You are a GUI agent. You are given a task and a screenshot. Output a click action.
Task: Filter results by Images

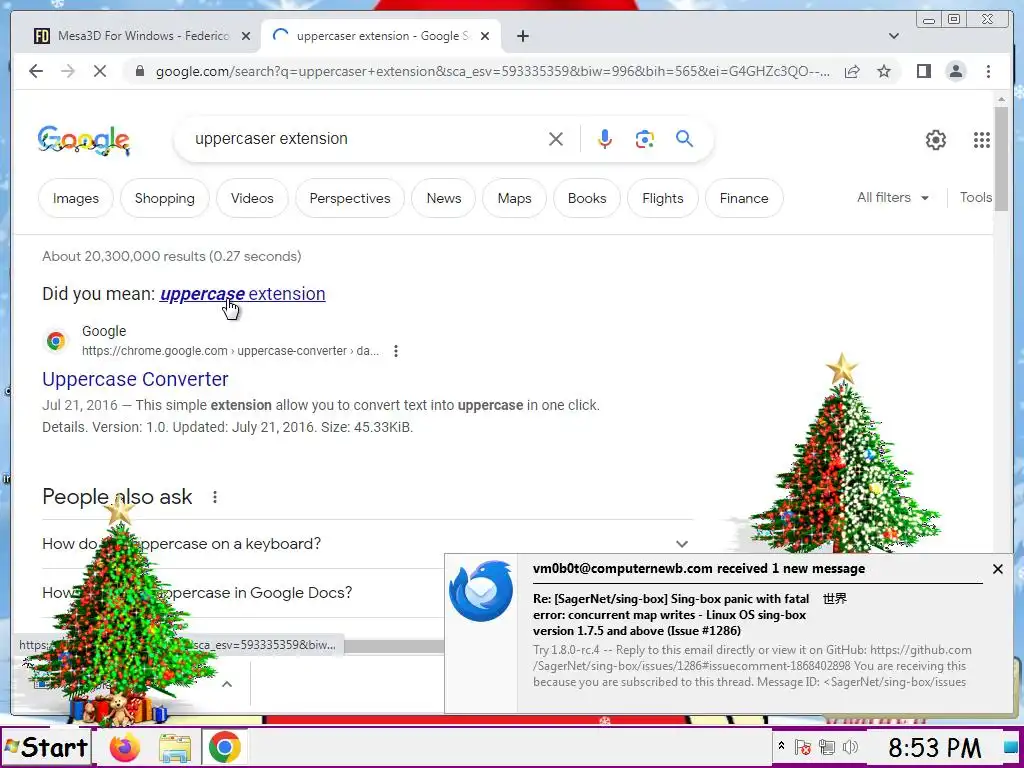[76, 198]
